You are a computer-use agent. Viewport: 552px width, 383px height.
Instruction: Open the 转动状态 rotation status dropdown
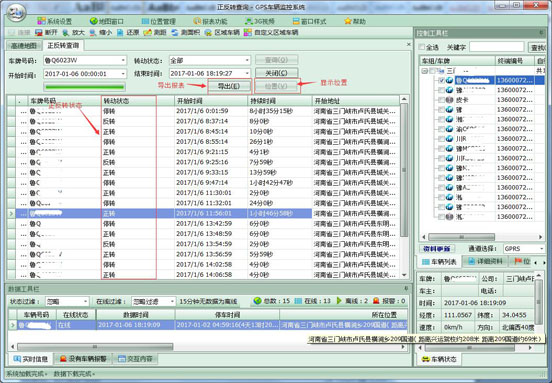click(247, 60)
